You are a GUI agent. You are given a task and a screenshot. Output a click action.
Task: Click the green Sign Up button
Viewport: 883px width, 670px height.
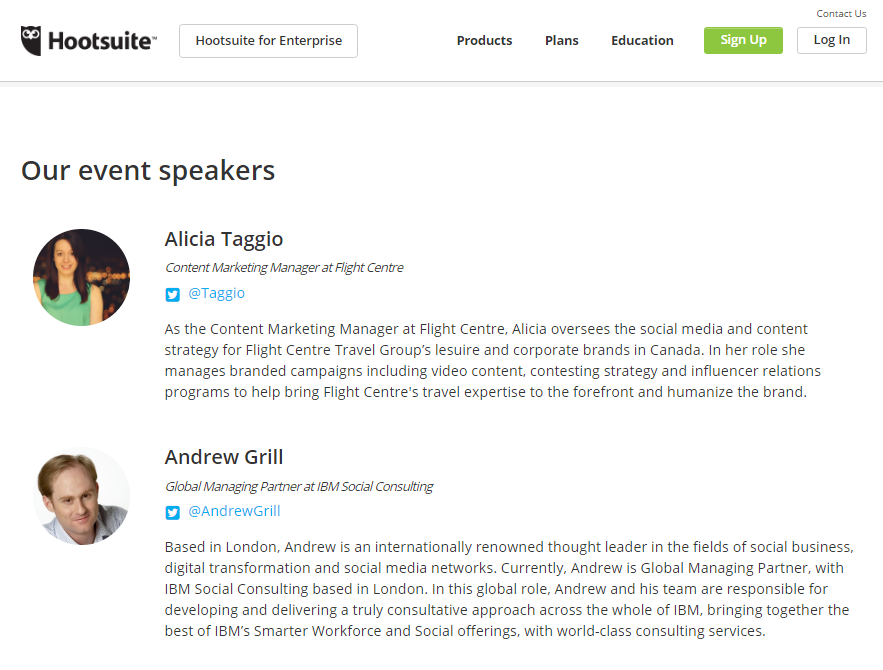pyautogui.click(x=743, y=41)
